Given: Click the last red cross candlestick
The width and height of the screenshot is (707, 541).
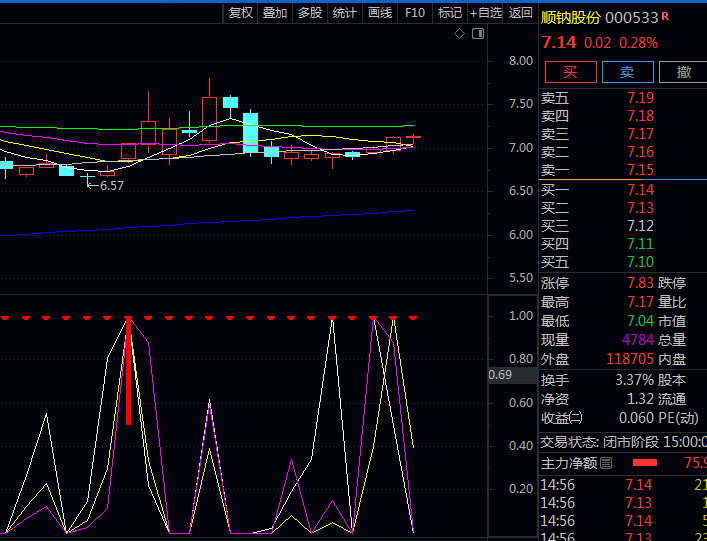Looking at the screenshot, I should click(x=413, y=138).
